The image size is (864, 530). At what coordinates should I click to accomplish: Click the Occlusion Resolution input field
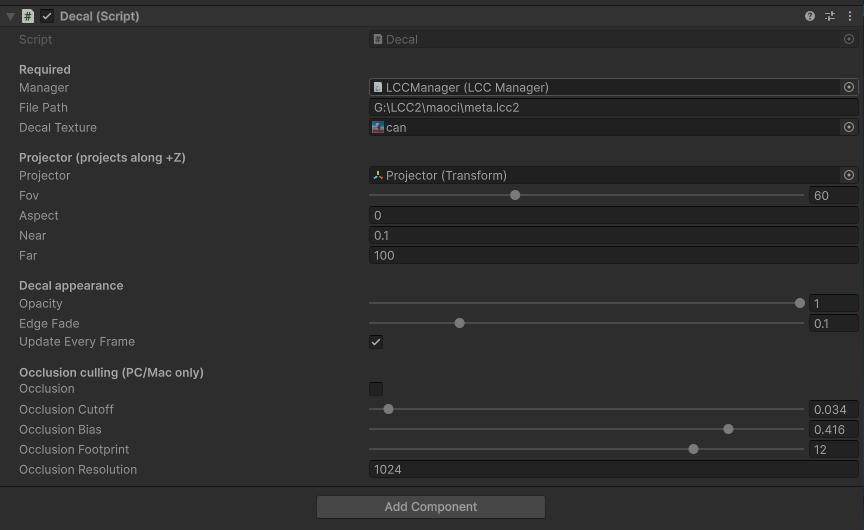(613, 469)
